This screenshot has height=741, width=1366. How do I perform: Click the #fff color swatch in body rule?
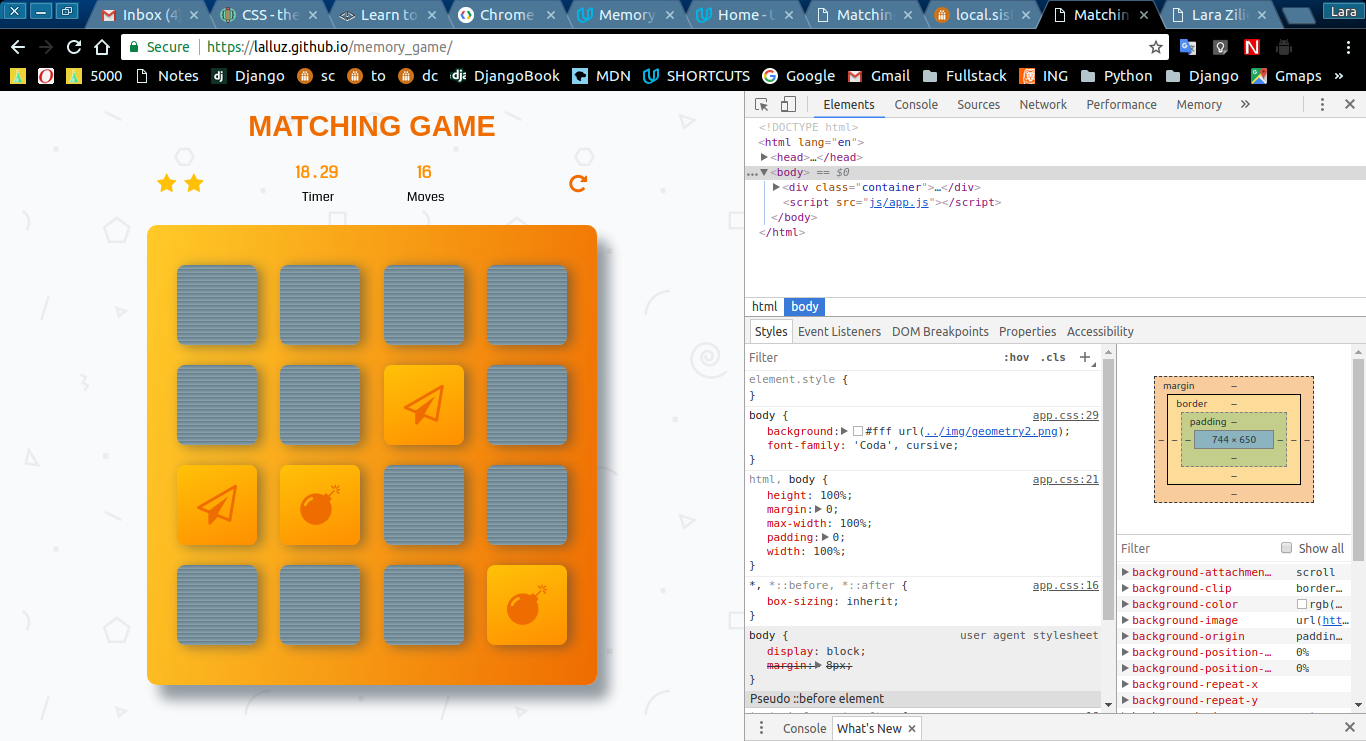tap(858, 431)
